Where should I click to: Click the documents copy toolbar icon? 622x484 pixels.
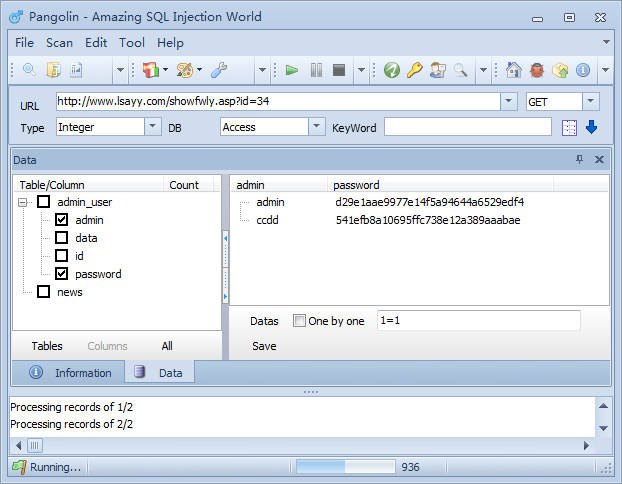53,70
